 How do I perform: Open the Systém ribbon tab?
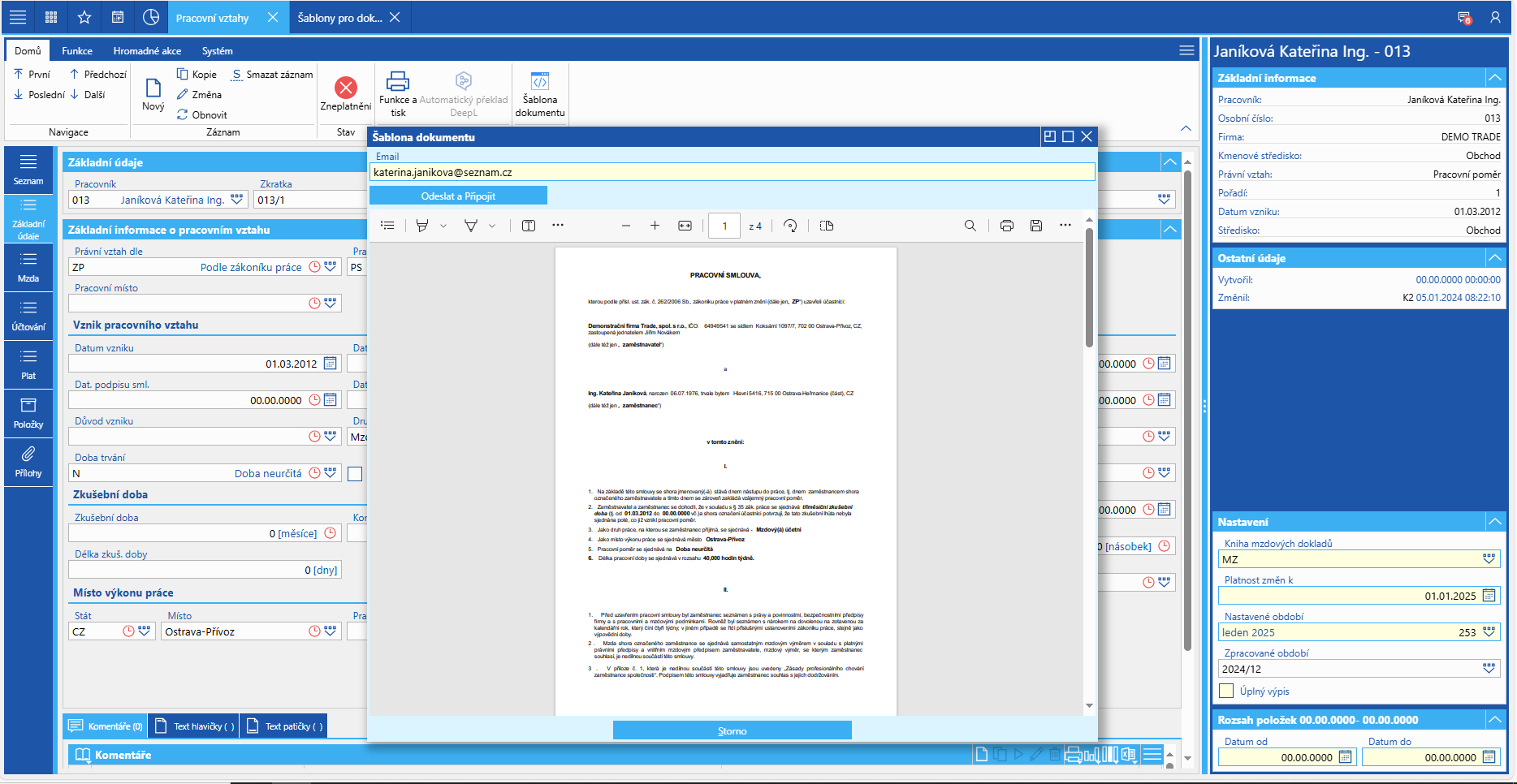click(217, 50)
